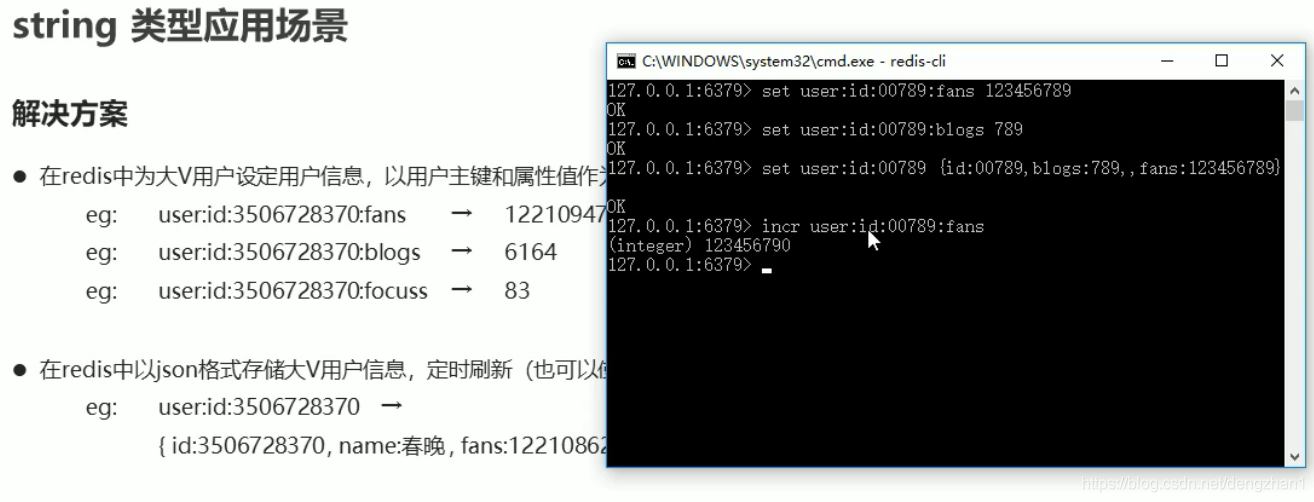Click the 'user:id:3506728370:blogs' example text

click(x=289, y=252)
